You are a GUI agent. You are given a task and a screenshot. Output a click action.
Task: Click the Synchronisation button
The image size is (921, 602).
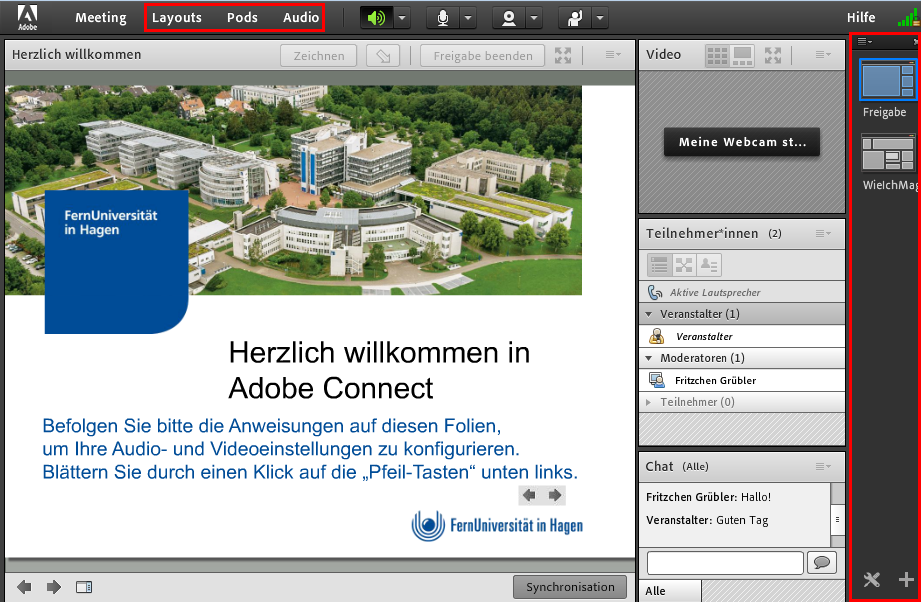570,587
